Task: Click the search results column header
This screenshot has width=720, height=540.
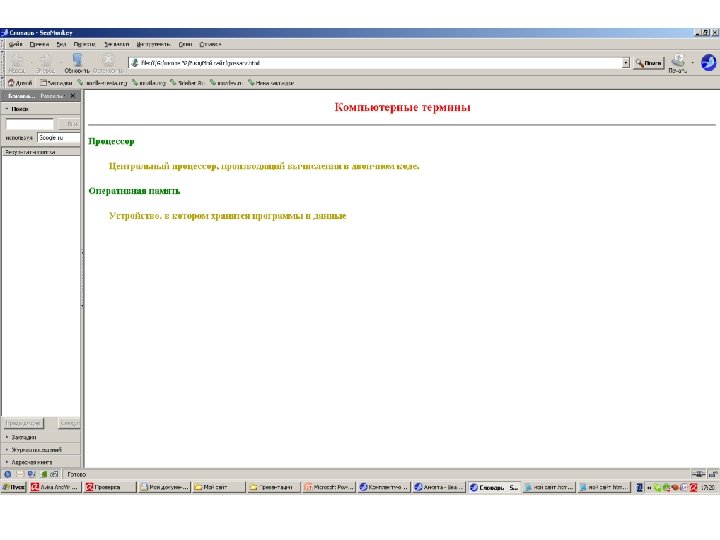Action: (41, 152)
